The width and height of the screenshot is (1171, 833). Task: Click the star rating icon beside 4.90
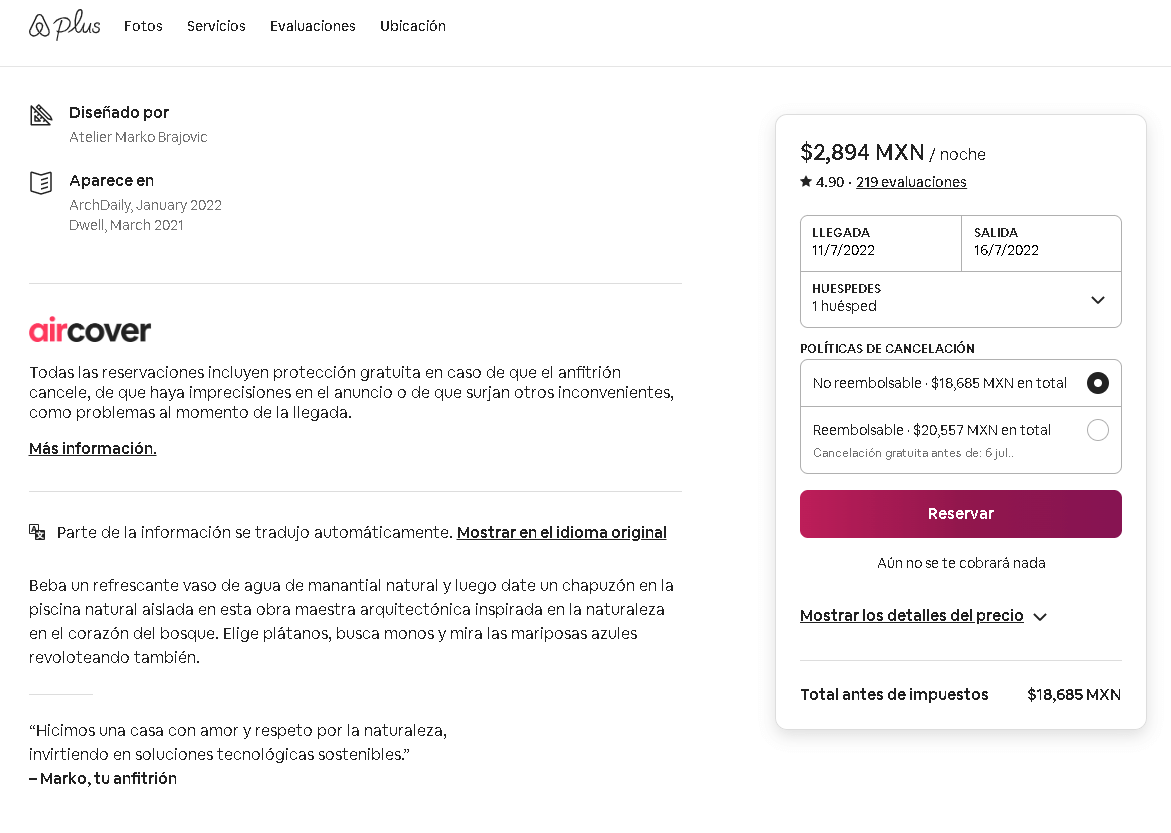(x=806, y=182)
